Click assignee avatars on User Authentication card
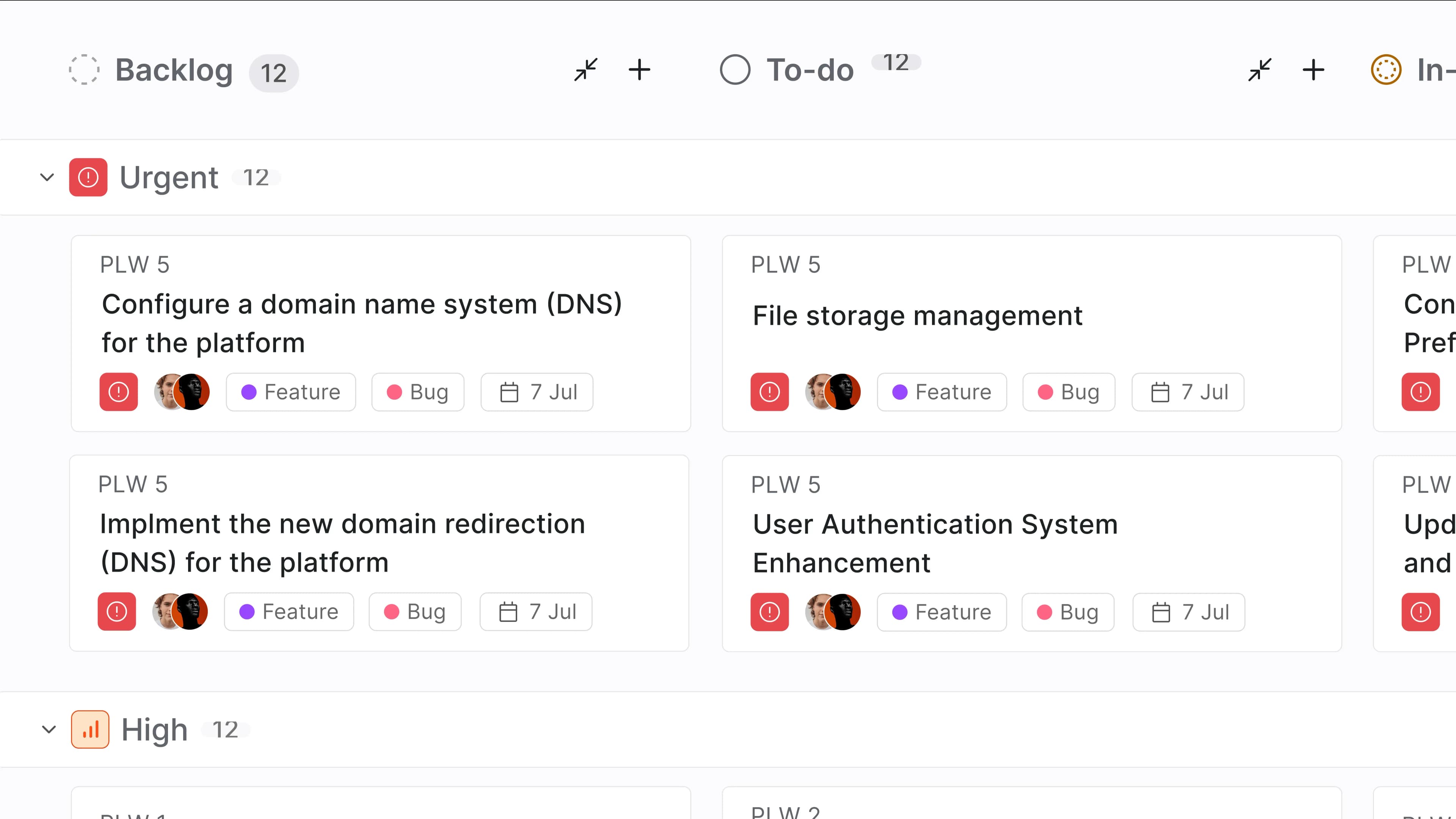The height and width of the screenshot is (819, 1456). [x=833, y=612]
